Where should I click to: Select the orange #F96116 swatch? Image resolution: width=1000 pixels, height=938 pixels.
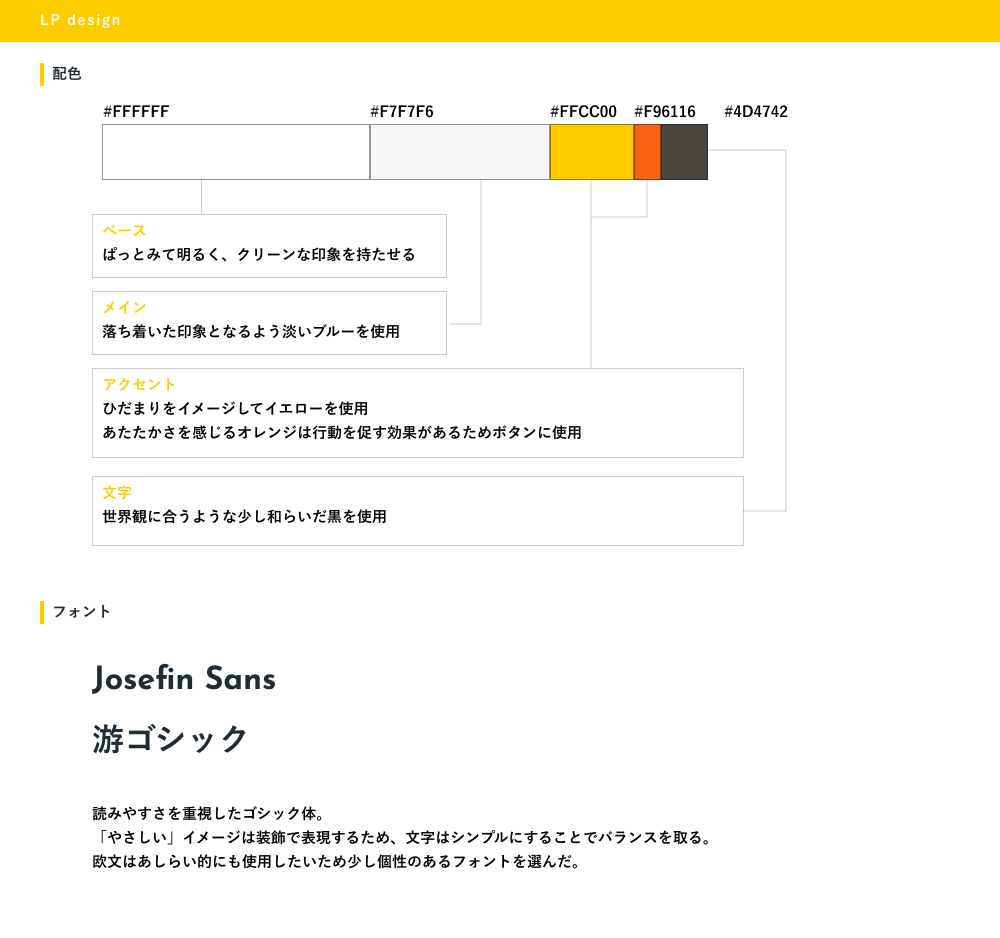[647, 152]
